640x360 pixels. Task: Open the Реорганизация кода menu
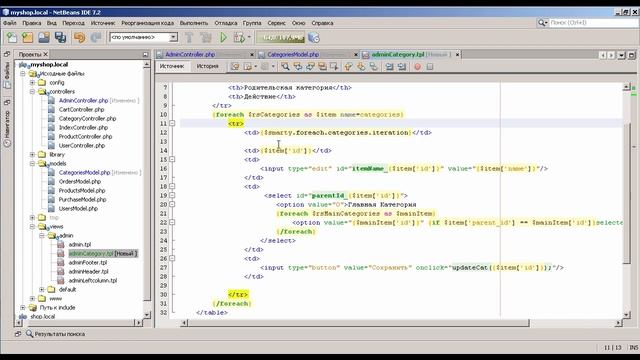pos(147,23)
